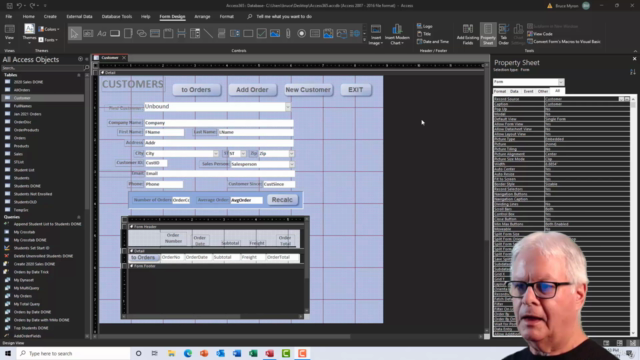Close the Property Sheet pane

tap(634, 59)
